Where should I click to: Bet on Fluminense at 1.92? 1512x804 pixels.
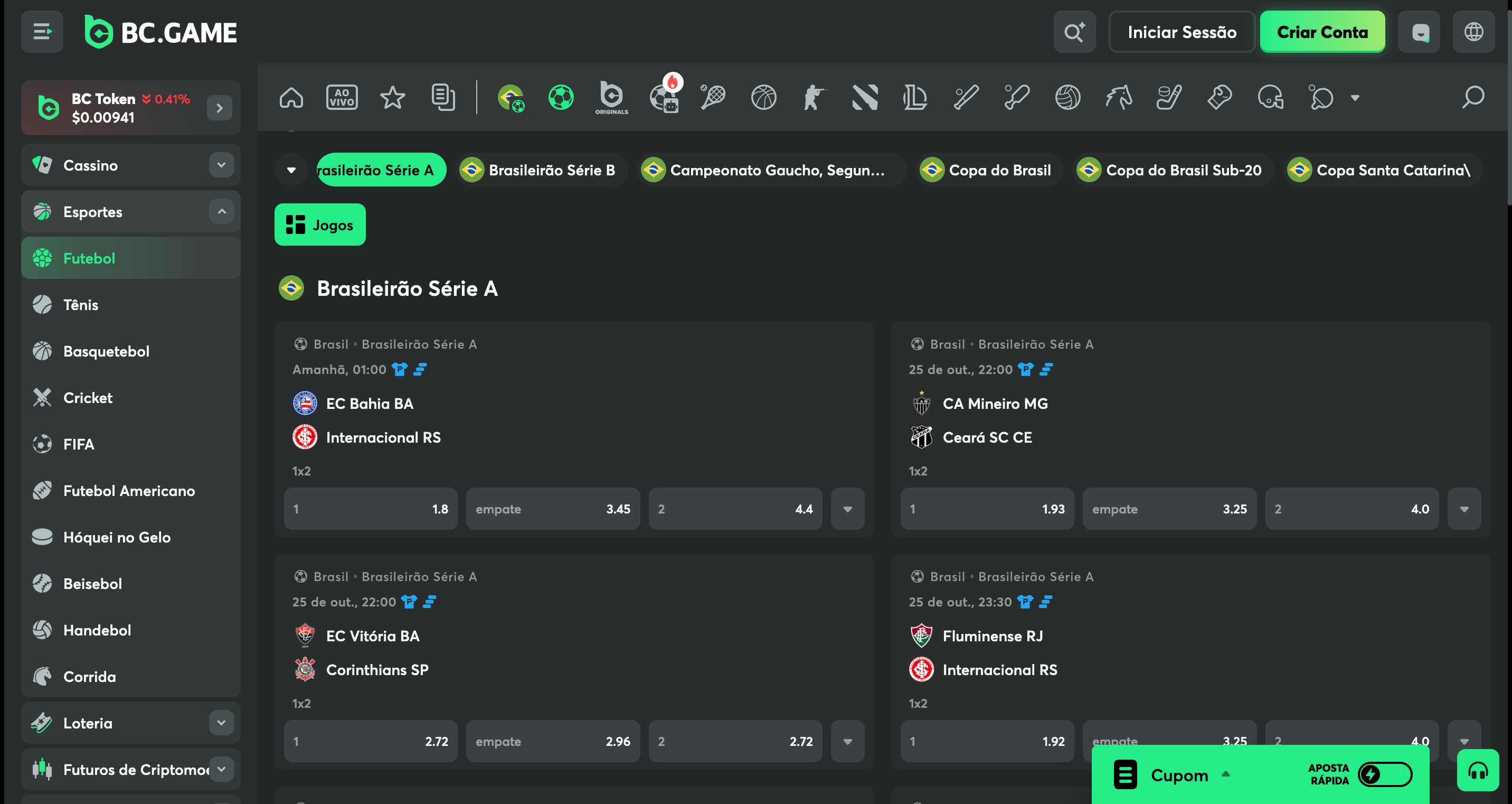click(987, 741)
